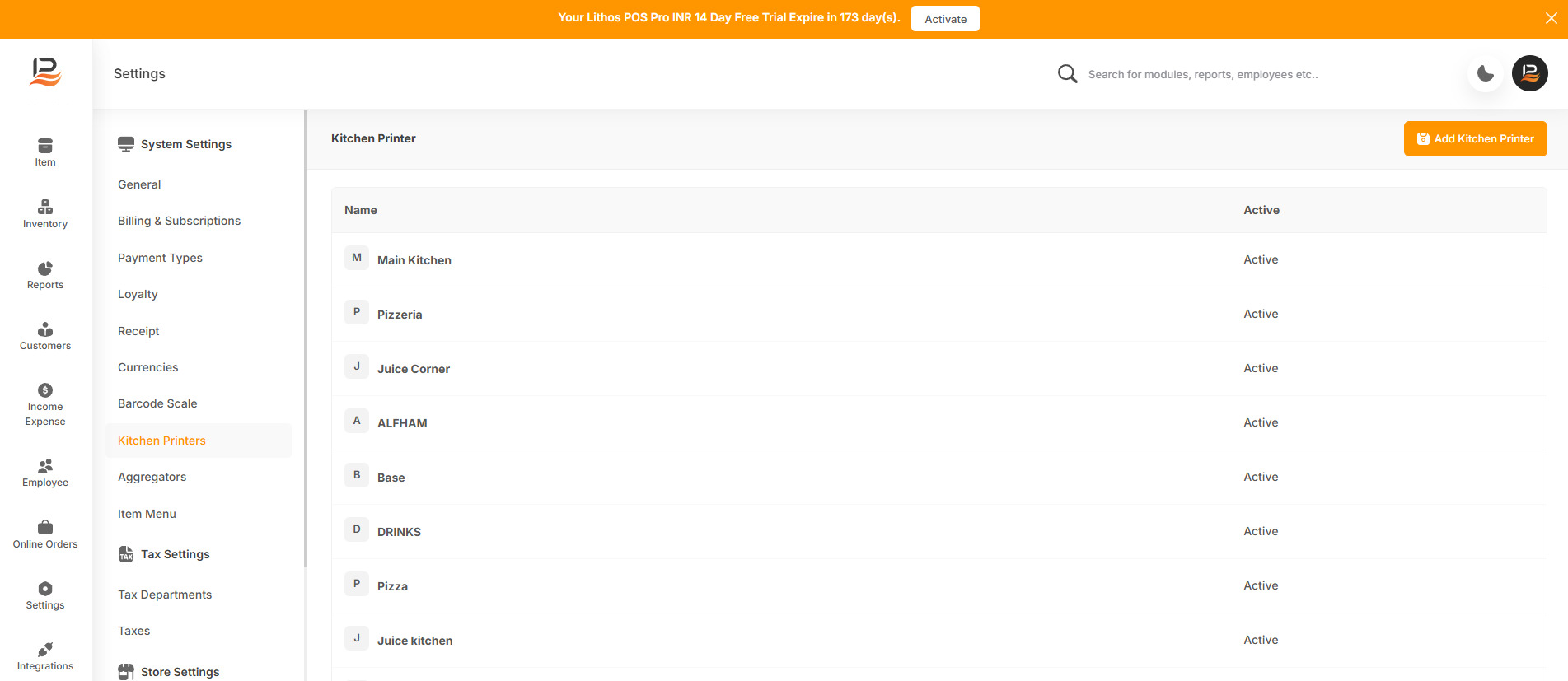Open the Integrations plug icon
Screen dimensions: 1568x681
pyautogui.click(x=45, y=650)
